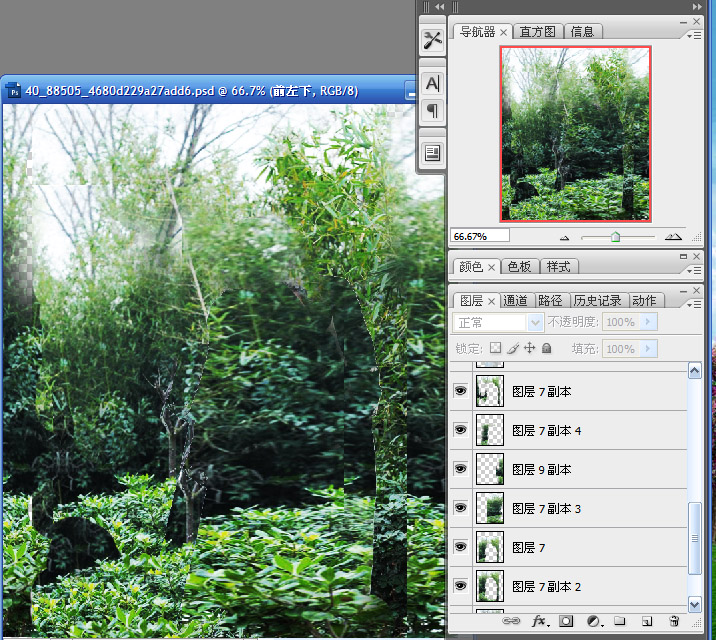Screen dimensions: 716x640
Task: Open the opacity 不透明度 slider arrow
Action: pos(648,322)
